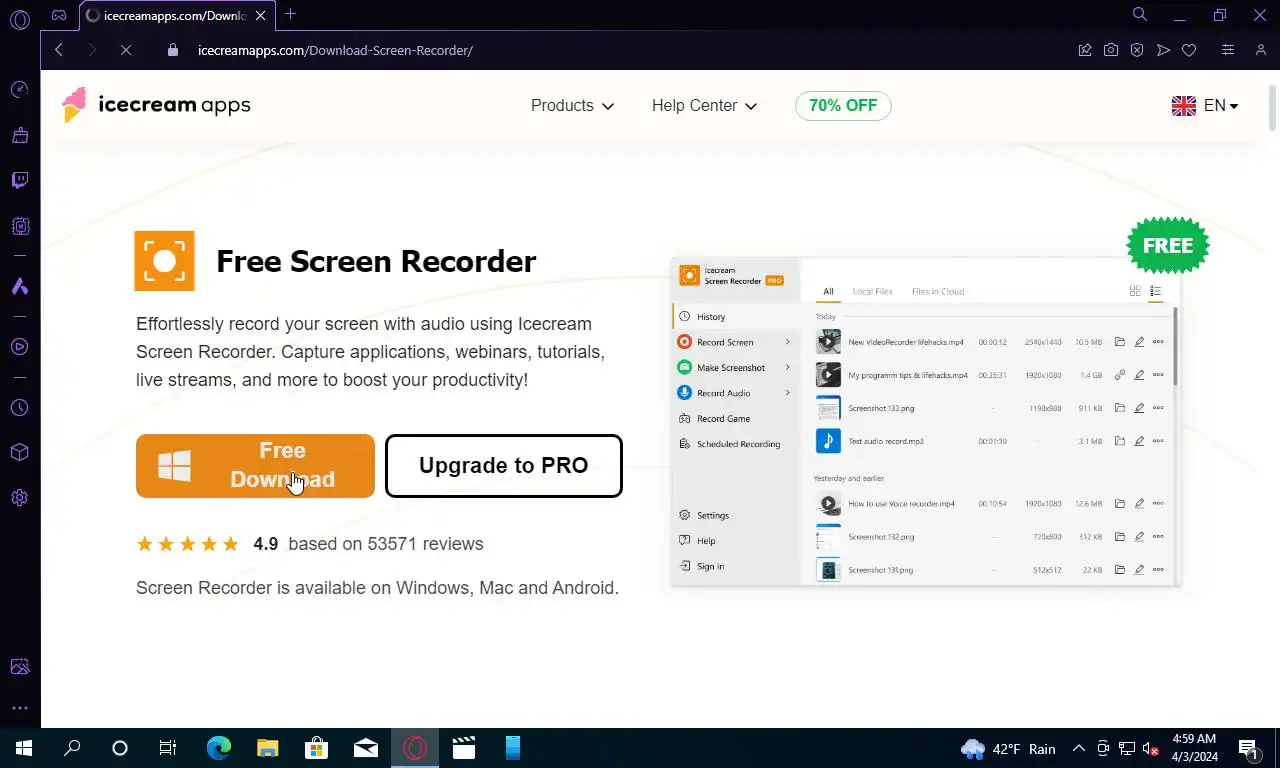Open the GX Corner gamepad tab

[x=59, y=15]
